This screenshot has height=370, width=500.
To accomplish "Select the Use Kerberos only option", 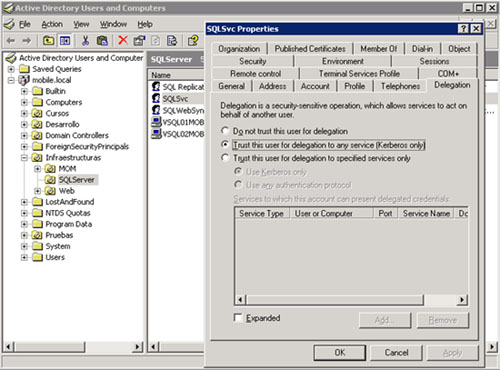I will (238, 171).
